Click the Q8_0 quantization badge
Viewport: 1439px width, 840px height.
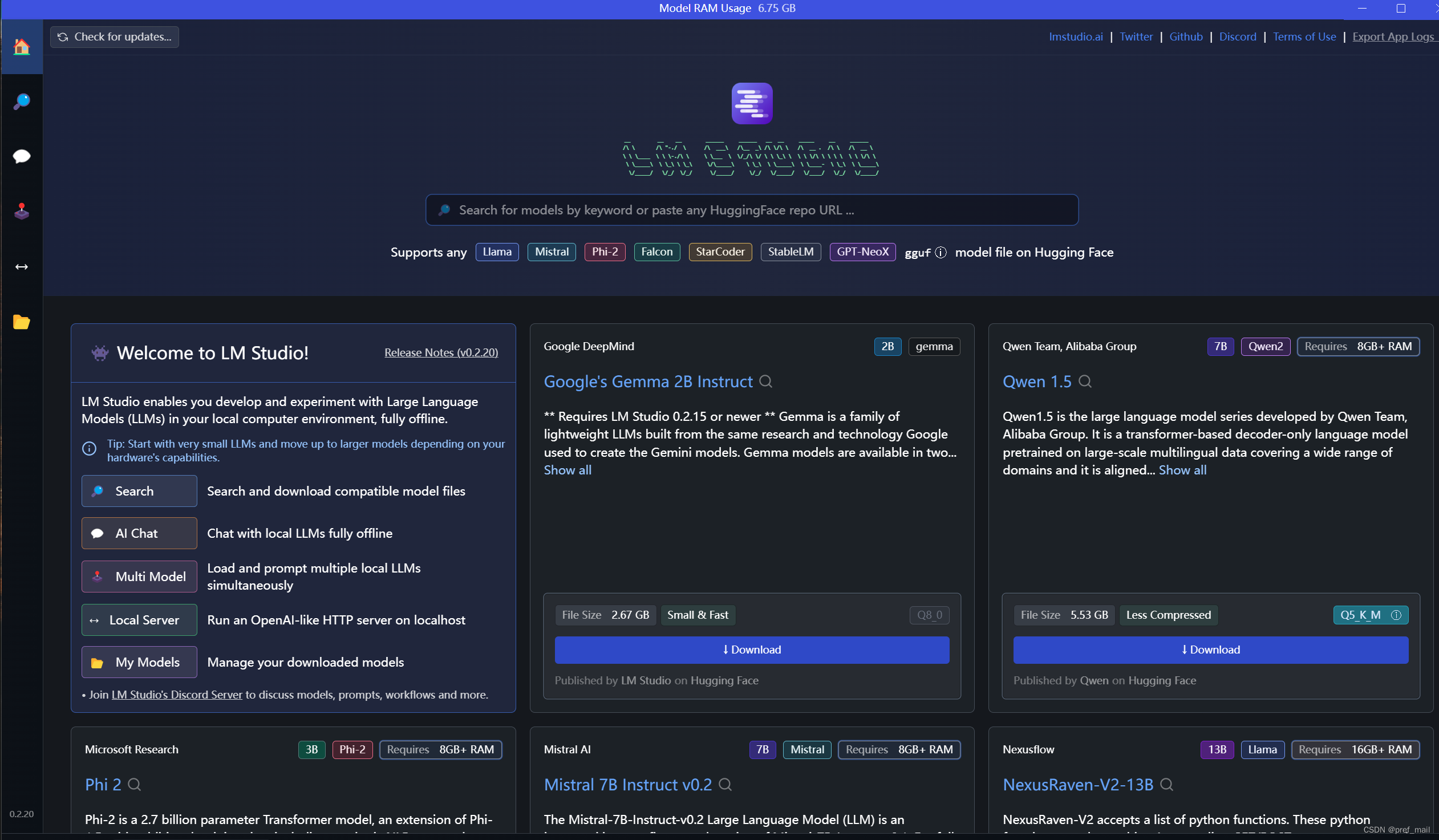click(x=929, y=615)
